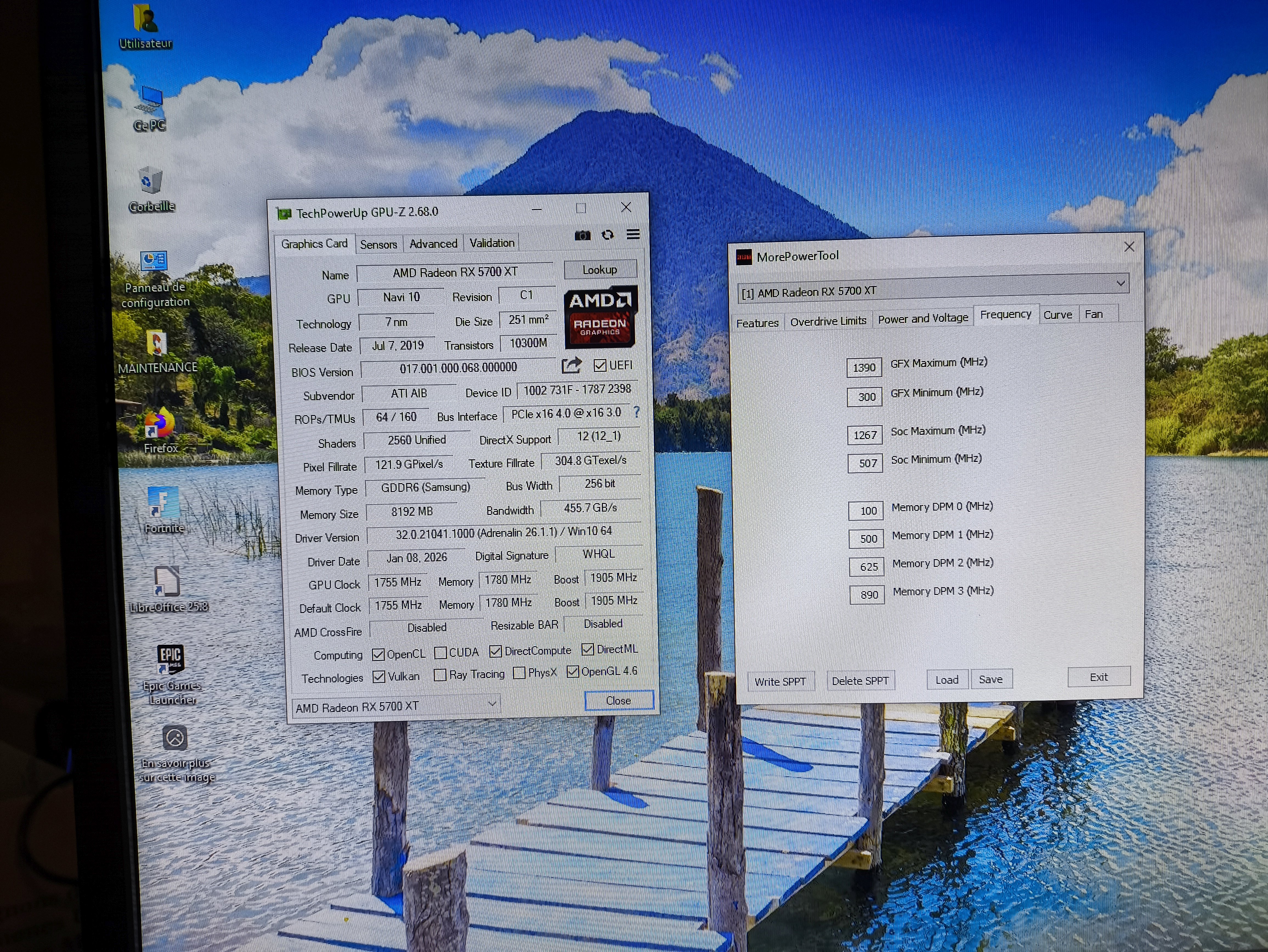This screenshot has width=1268, height=952.
Task: Click the BIOS export share icon
Action: click(x=571, y=365)
